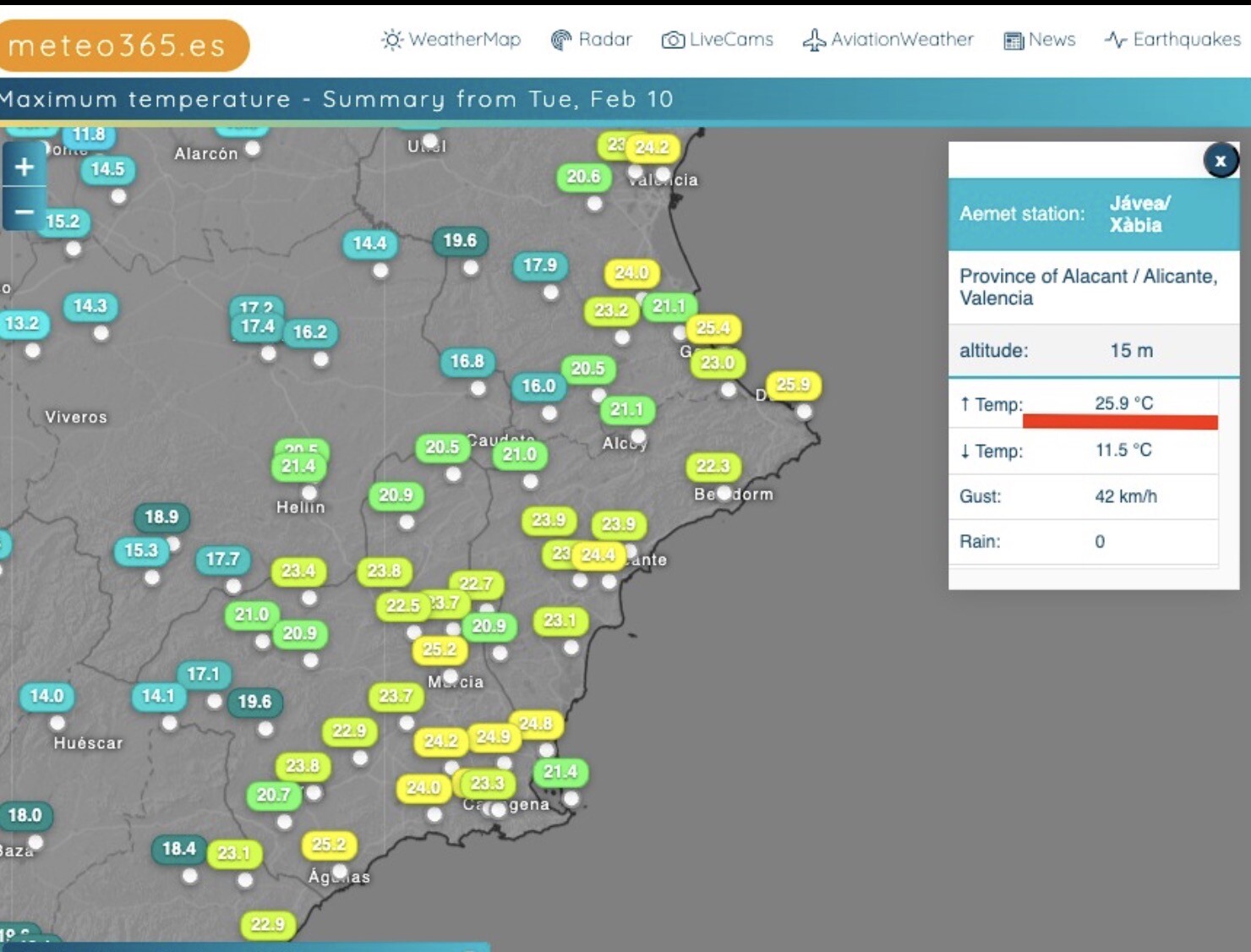Image resolution: width=1251 pixels, height=952 pixels.
Task: Select the 19.6 dark teal marker near Utiel
Action: (460, 241)
